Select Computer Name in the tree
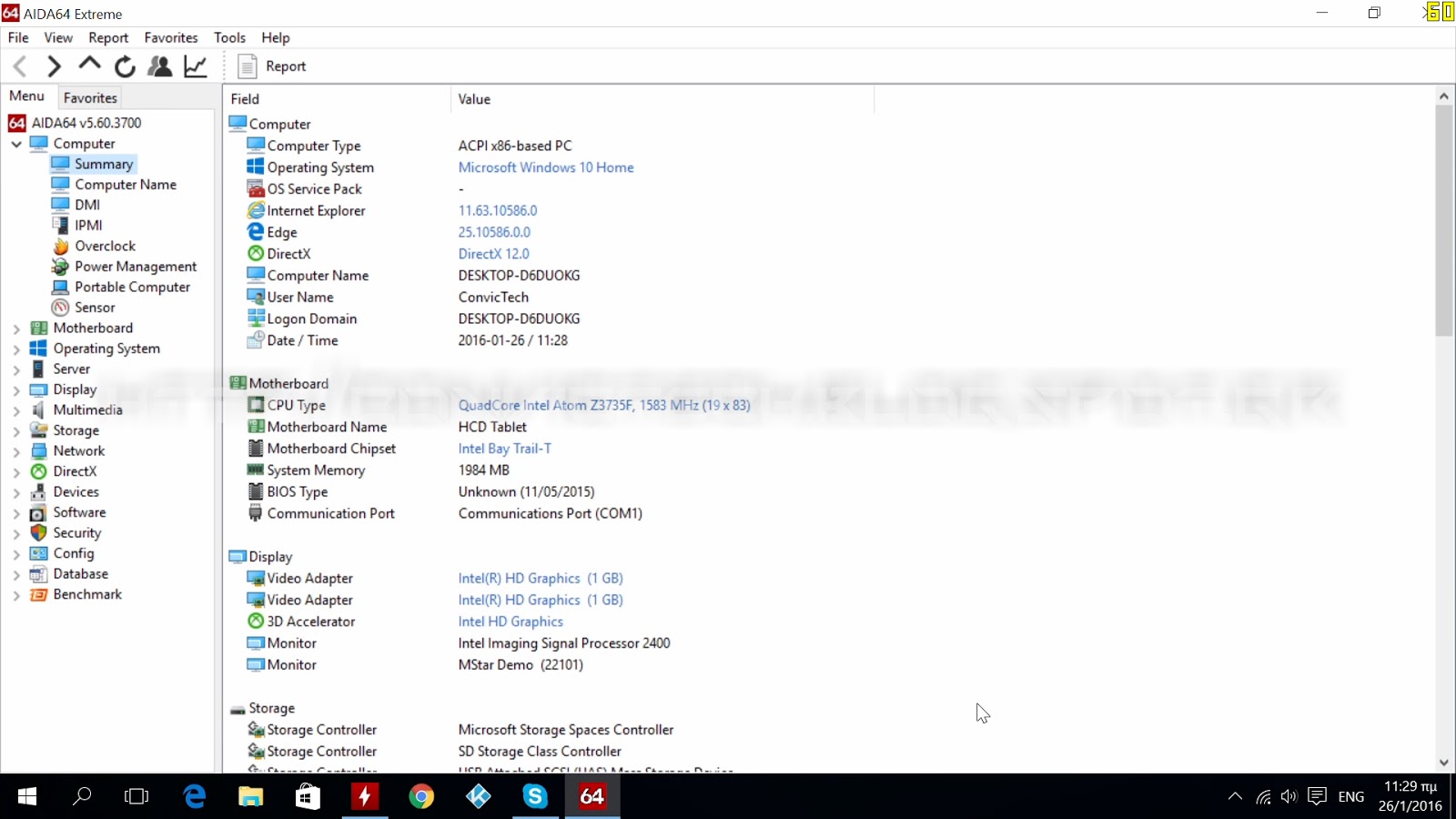Image resolution: width=1456 pixels, height=819 pixels. [x=126, y=185]
